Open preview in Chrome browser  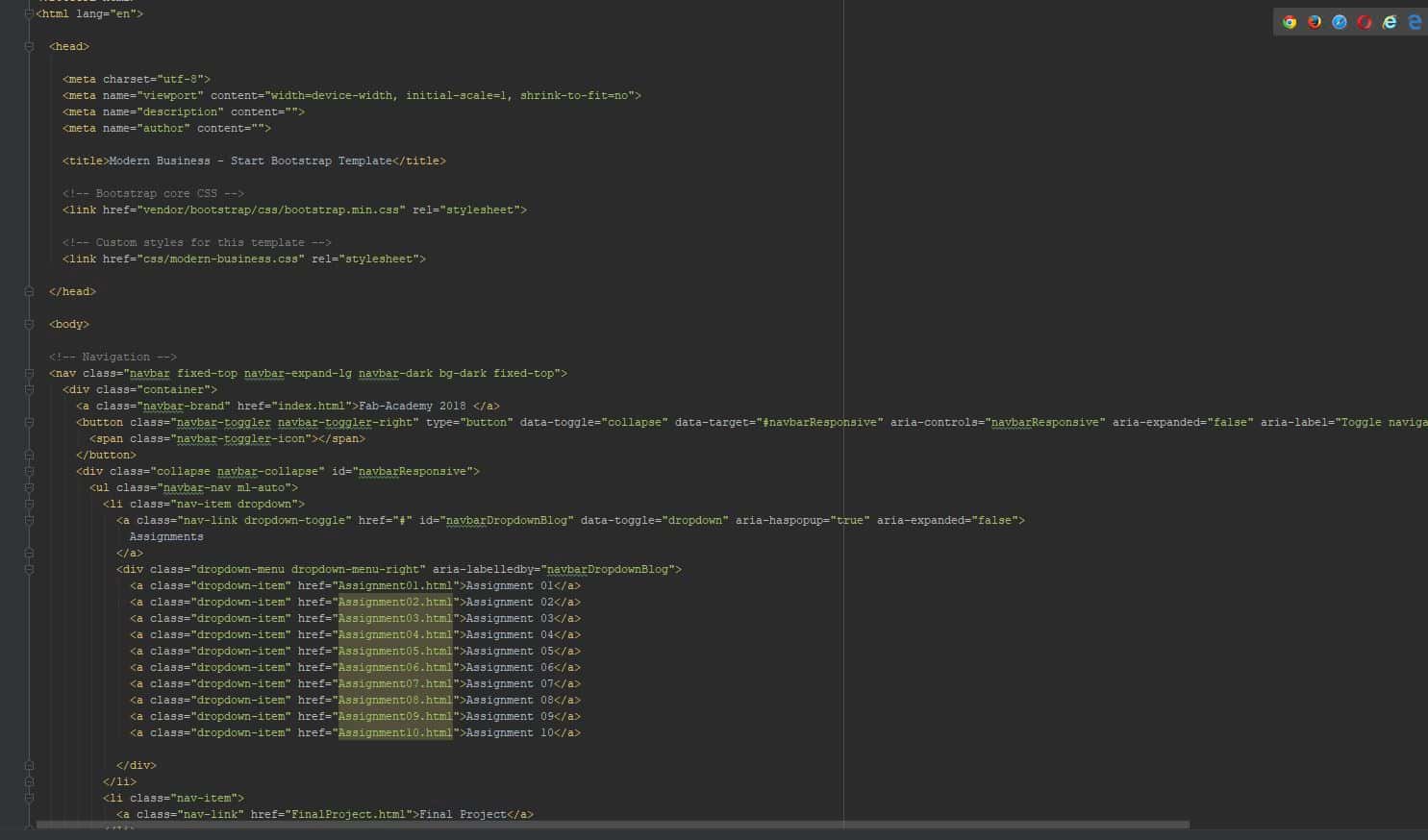click(1290, 22)
